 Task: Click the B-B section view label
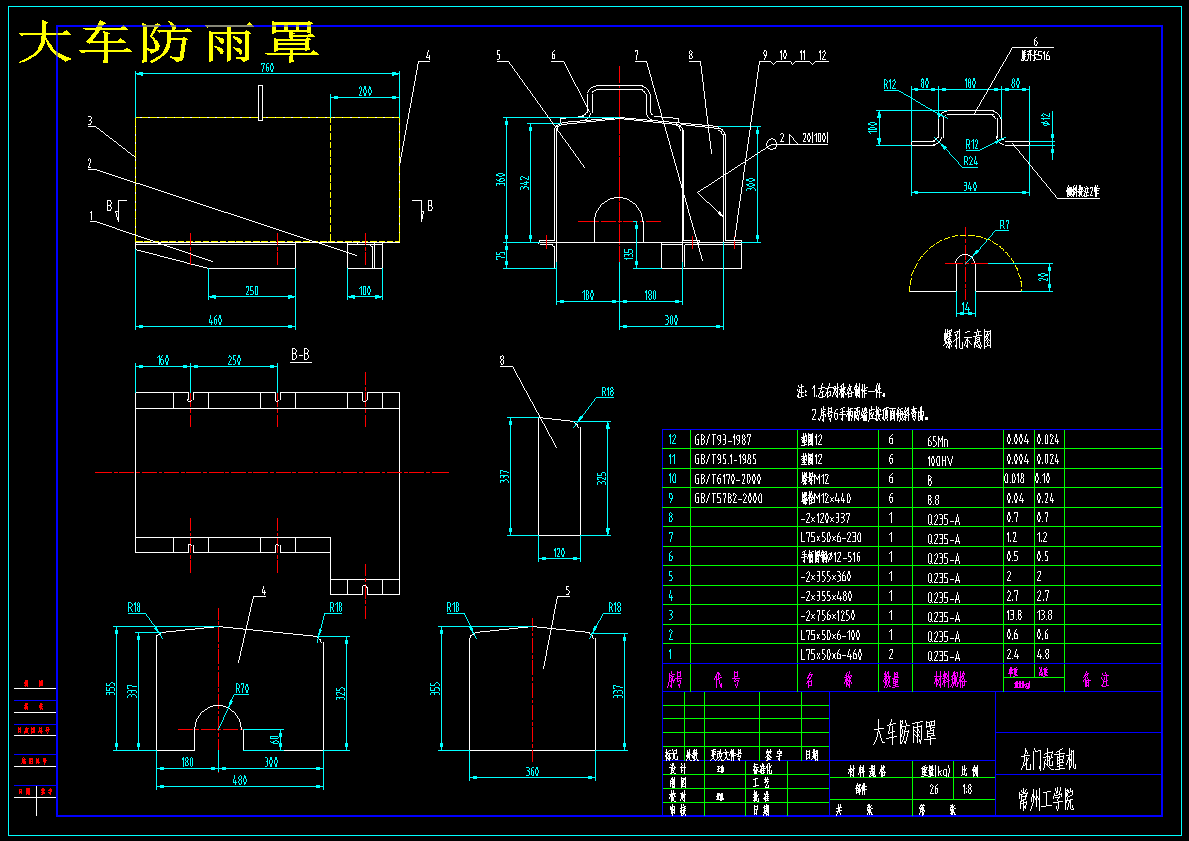click(x=300, y=354)
